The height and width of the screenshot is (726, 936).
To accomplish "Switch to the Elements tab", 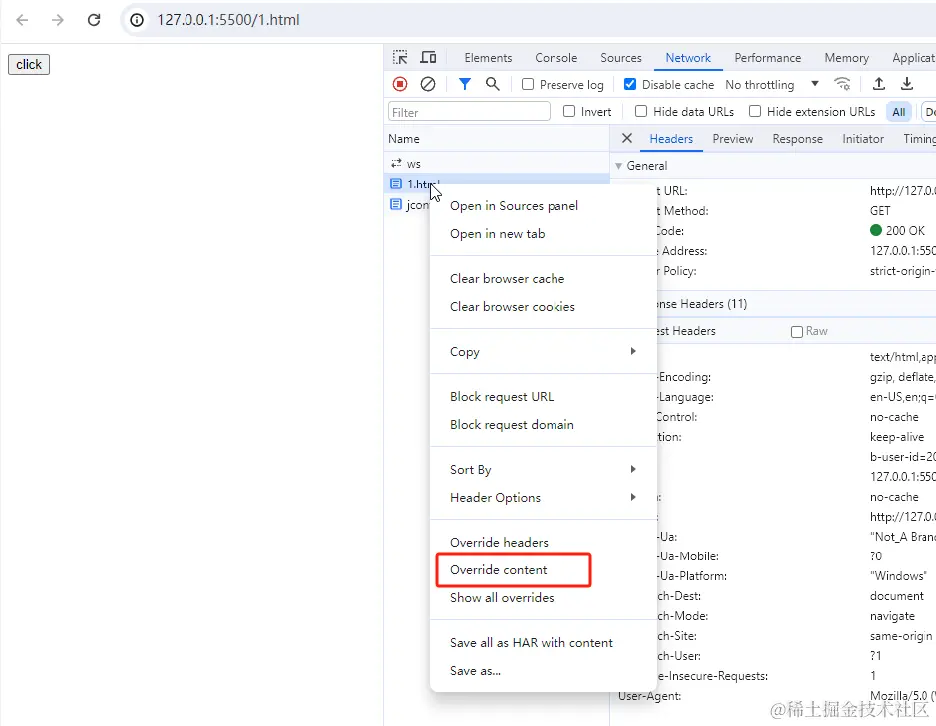I will click(x=488, y=58).
